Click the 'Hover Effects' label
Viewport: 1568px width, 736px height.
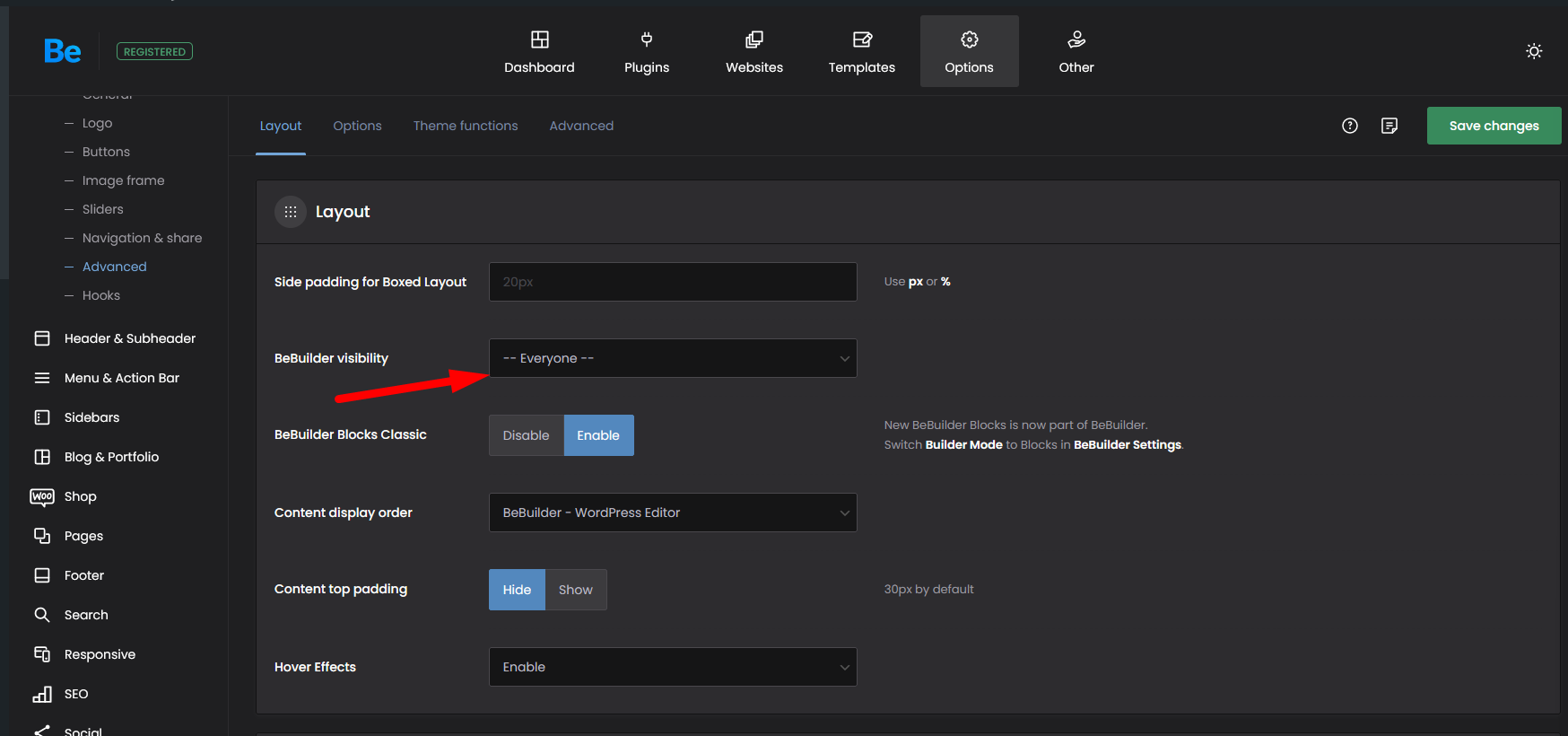315,667
